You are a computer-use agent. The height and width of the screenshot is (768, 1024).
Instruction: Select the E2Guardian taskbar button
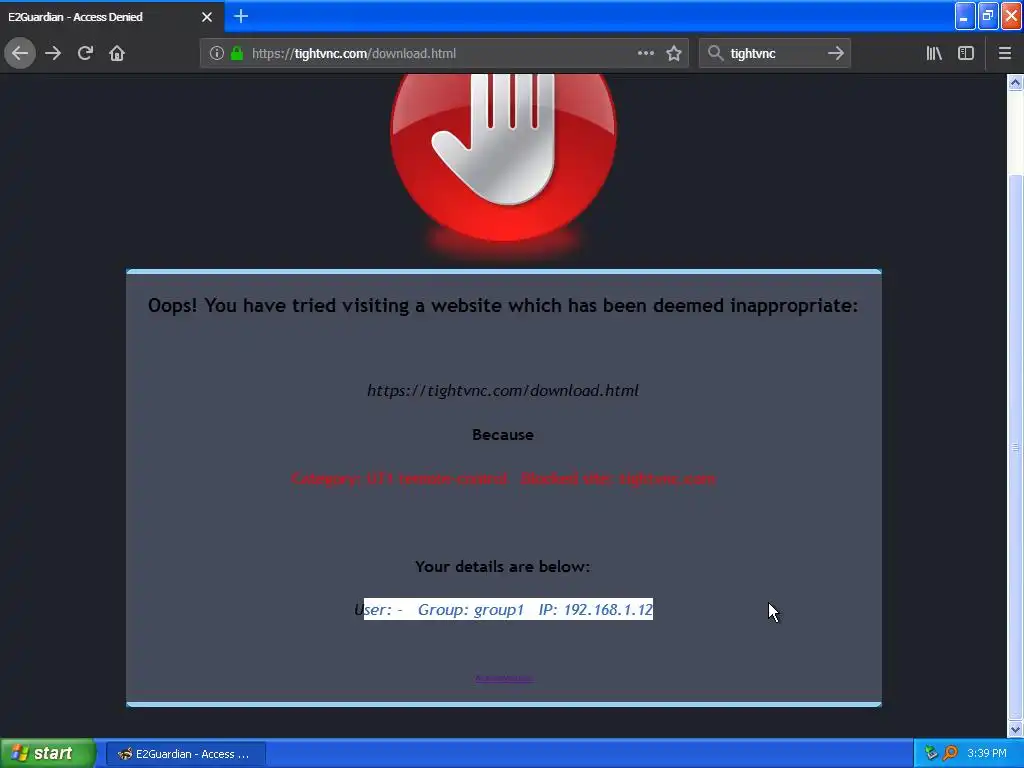click(185, 754)
